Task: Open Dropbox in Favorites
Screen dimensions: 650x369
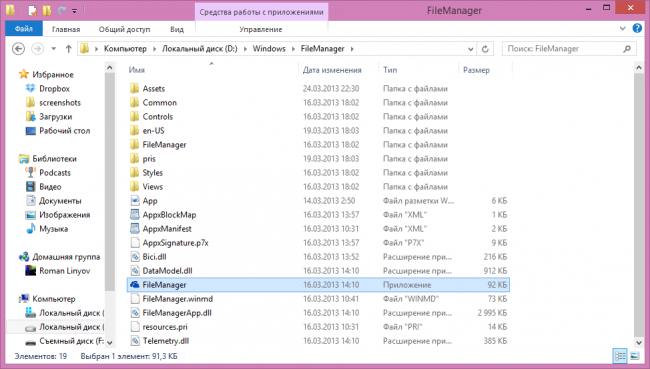Action: (x=54, y=88)
